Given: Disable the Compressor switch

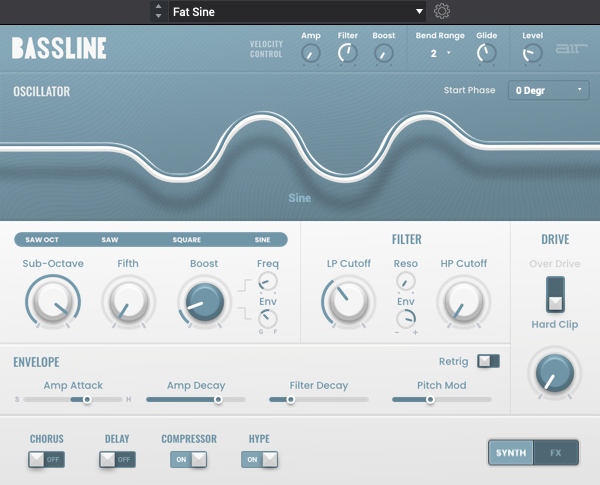Looking at the screenshot, I should point(188,459).
